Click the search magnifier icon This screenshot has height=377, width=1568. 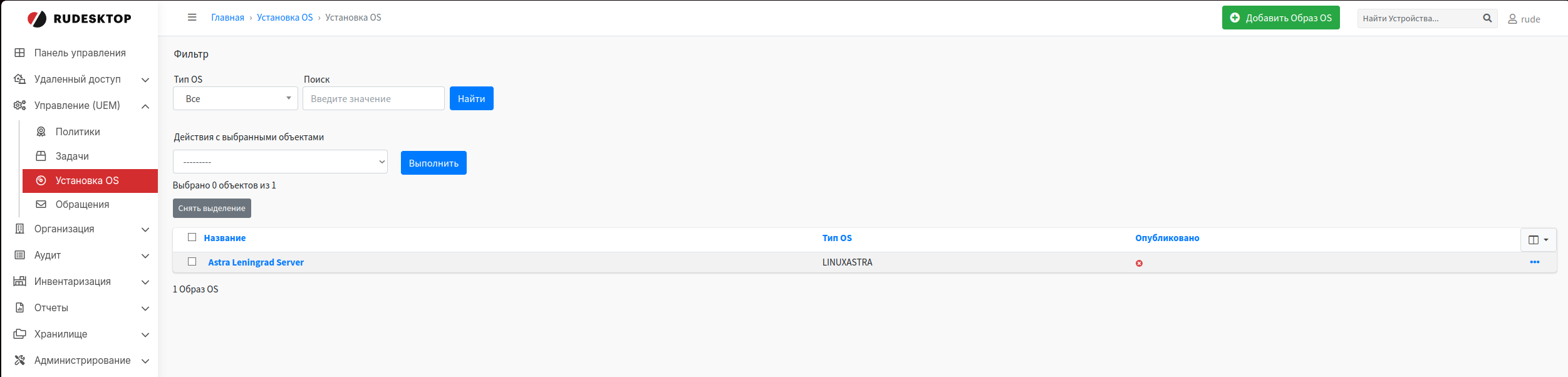(1487, 18)
